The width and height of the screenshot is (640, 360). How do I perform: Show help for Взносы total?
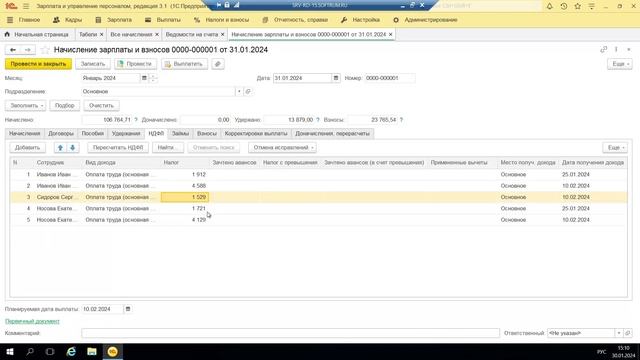coord(402,120)
